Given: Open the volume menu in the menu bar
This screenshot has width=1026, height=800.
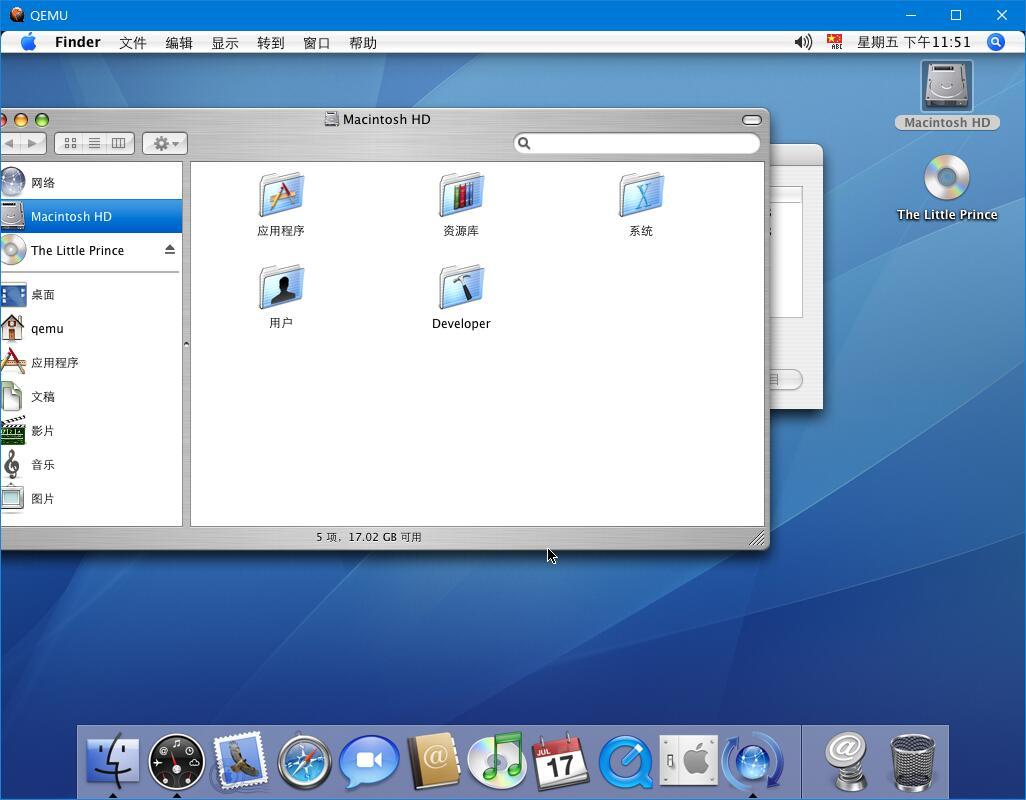Looking at the screenshot, I should pyautogui.click(x=803, y=42).
